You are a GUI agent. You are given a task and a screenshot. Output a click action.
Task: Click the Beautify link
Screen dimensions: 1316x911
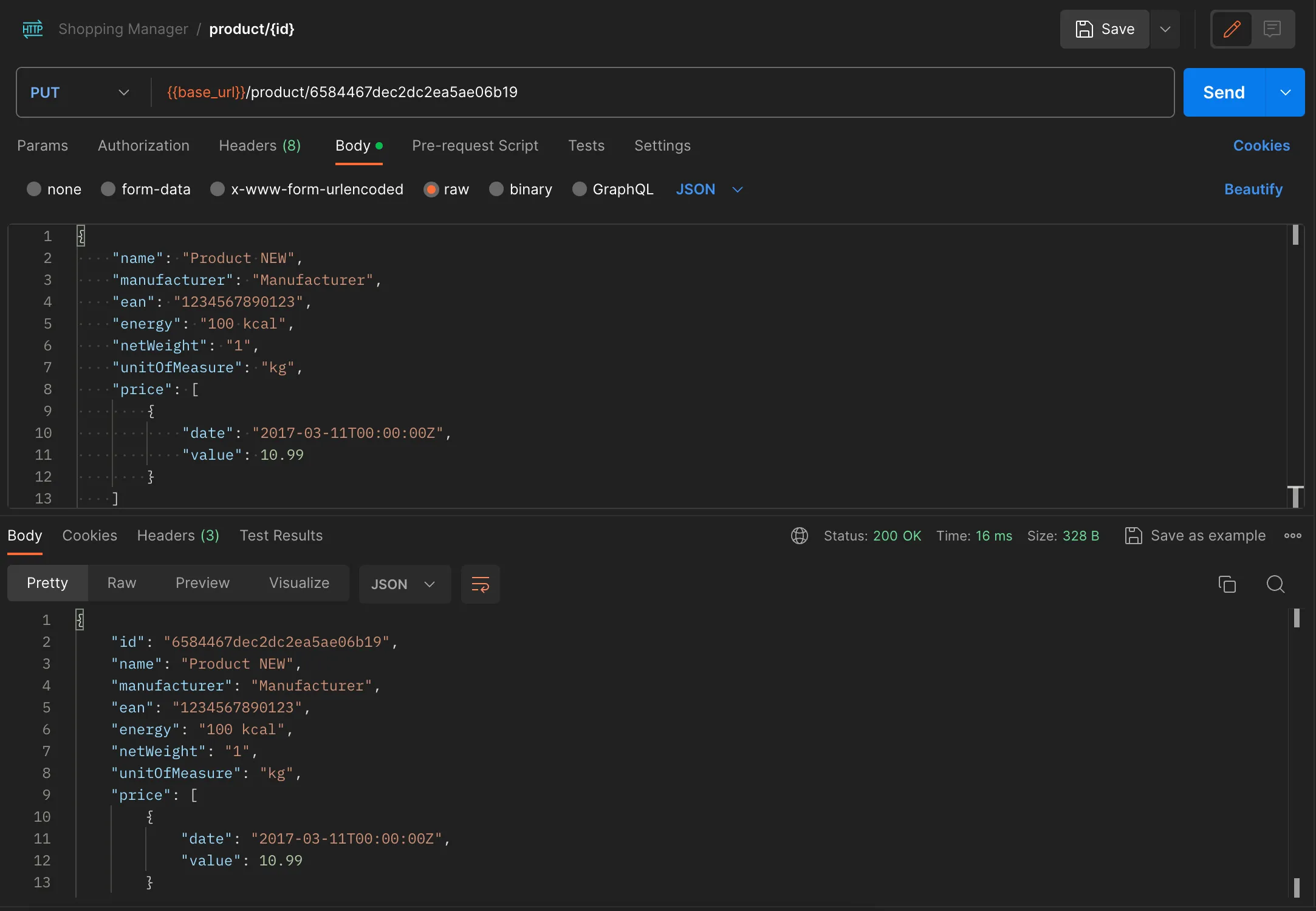[1253, 189]
